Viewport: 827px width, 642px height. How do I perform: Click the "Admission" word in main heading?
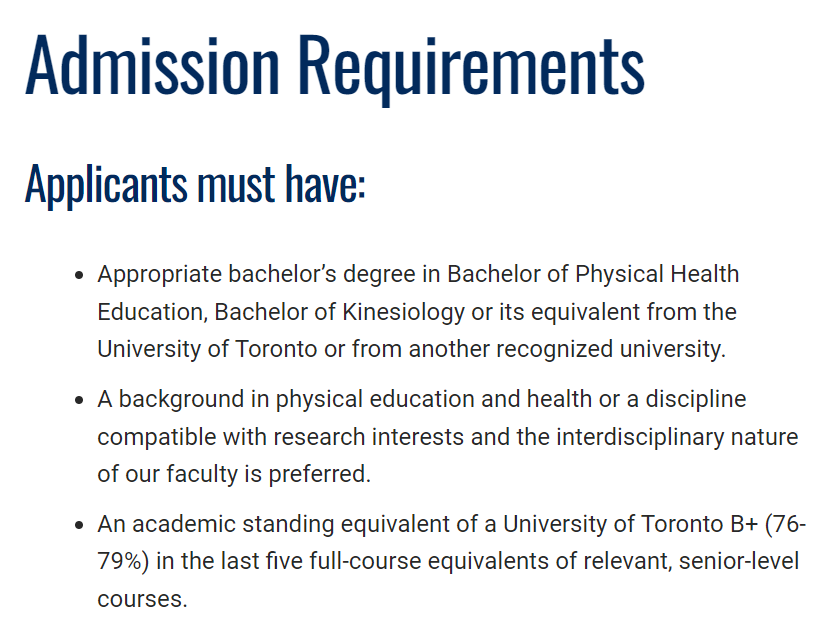coord(152,63)
